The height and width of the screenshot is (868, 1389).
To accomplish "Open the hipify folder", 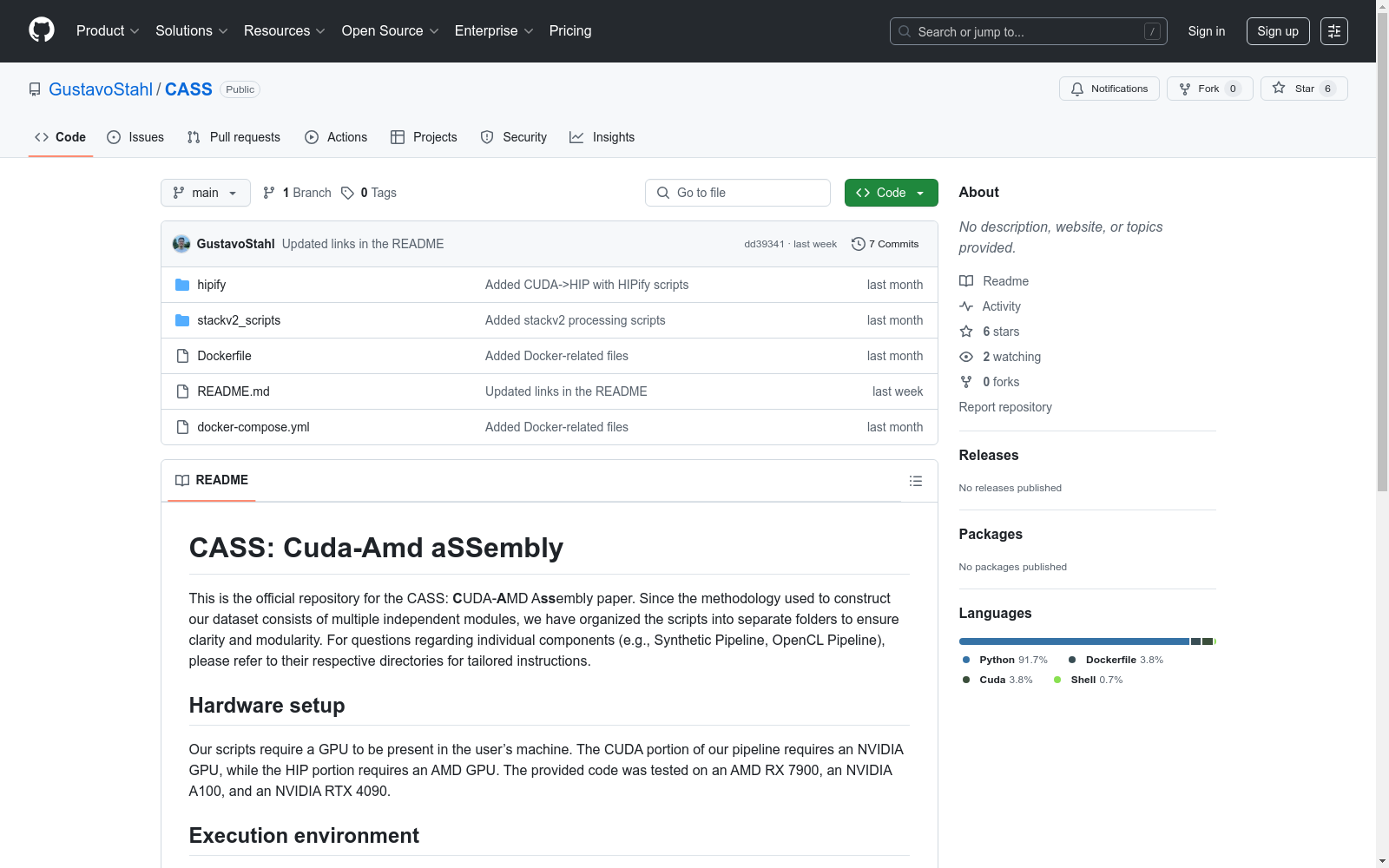I will click(211, 285).
